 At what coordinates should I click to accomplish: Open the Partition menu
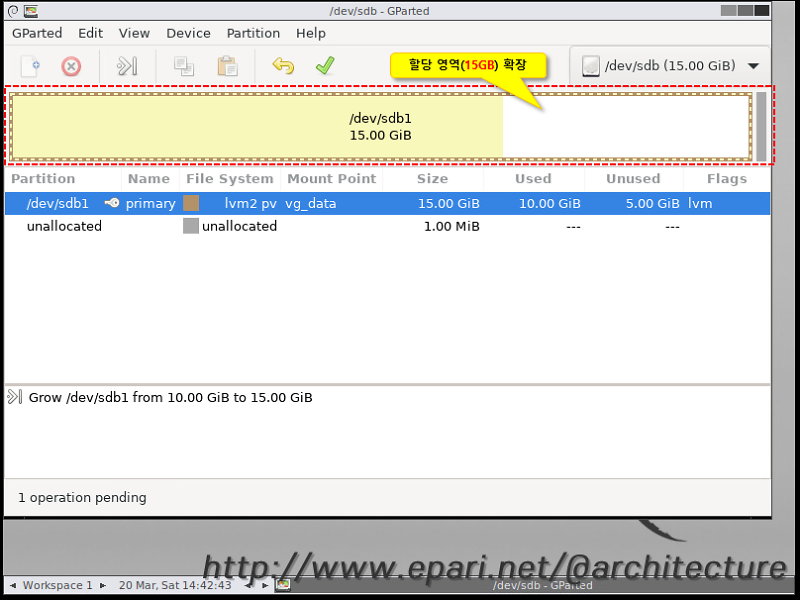(253, 33)
